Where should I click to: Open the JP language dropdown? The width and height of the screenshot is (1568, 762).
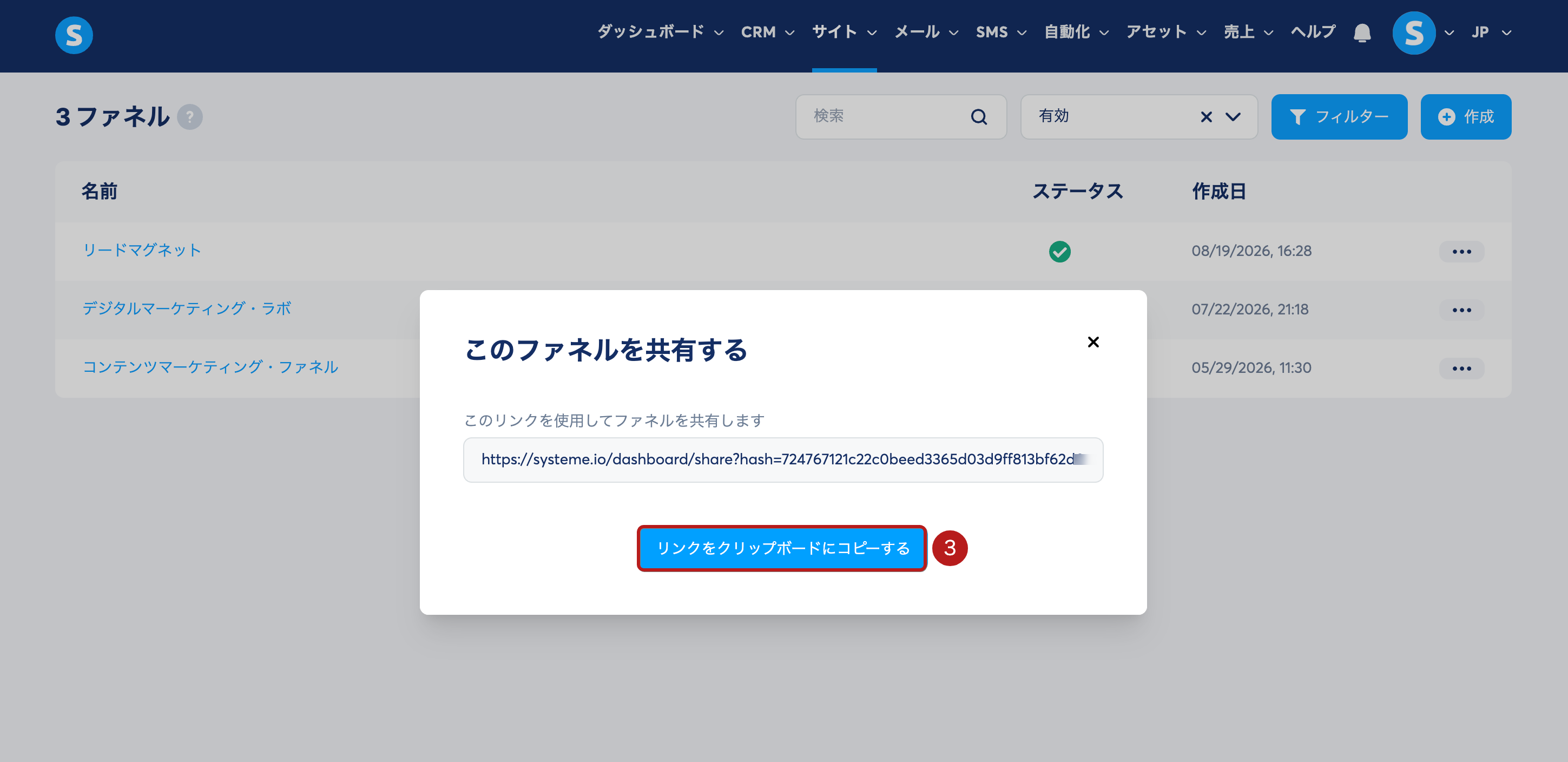click(1491, 32)
